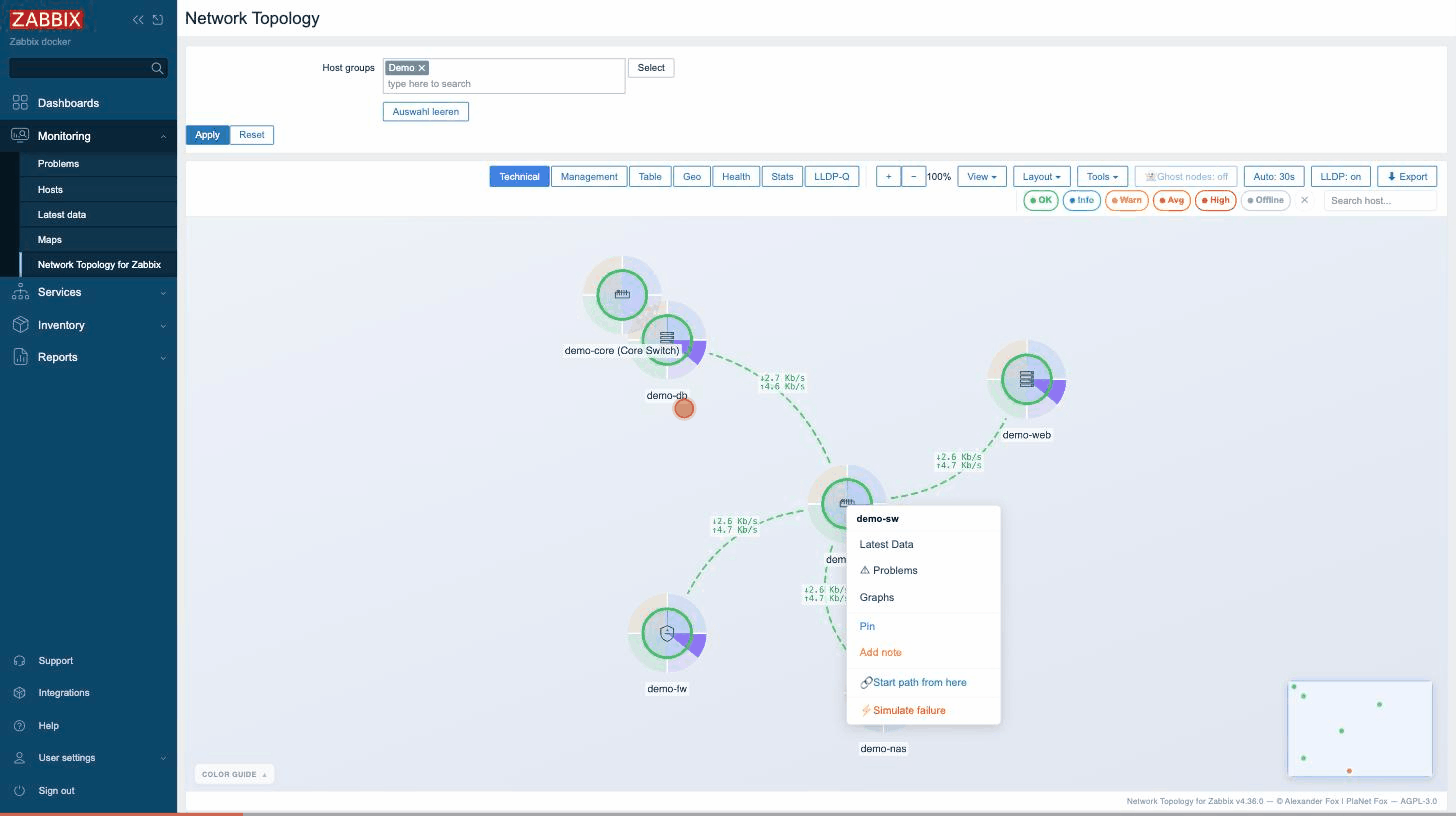1456x816 pixels.
Task: Click the Reports chart icon
Action: click(20, 357)
